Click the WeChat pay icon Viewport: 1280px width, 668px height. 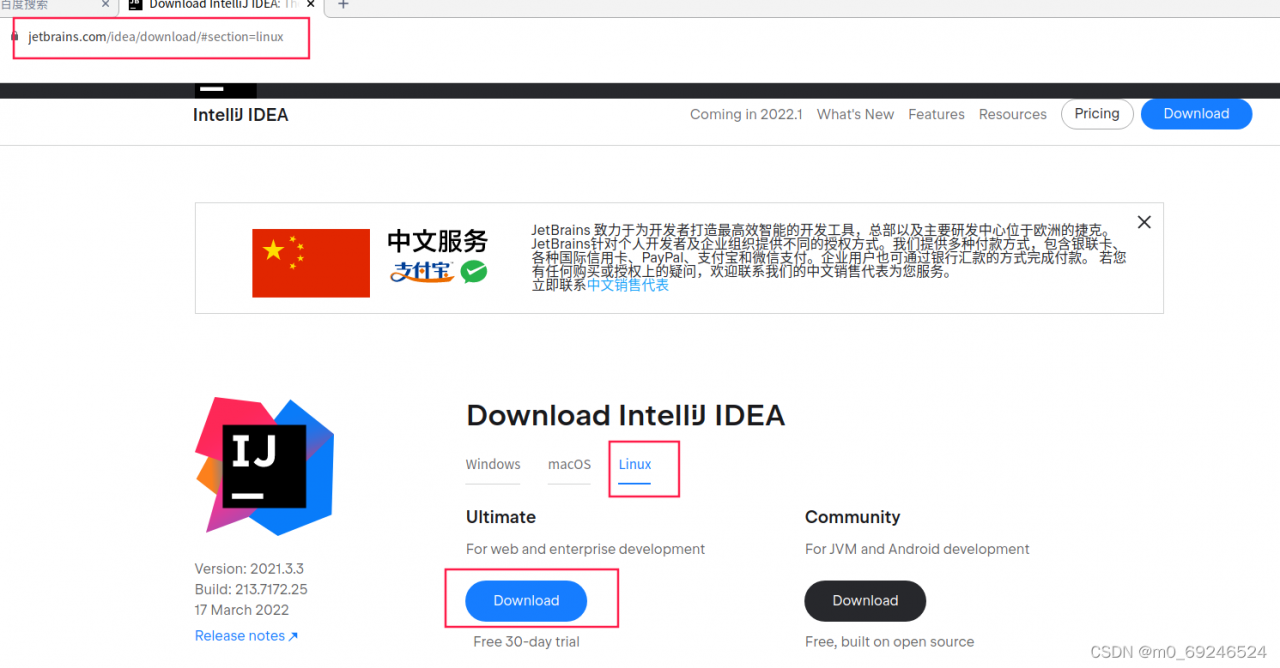[x=474, y=271]
